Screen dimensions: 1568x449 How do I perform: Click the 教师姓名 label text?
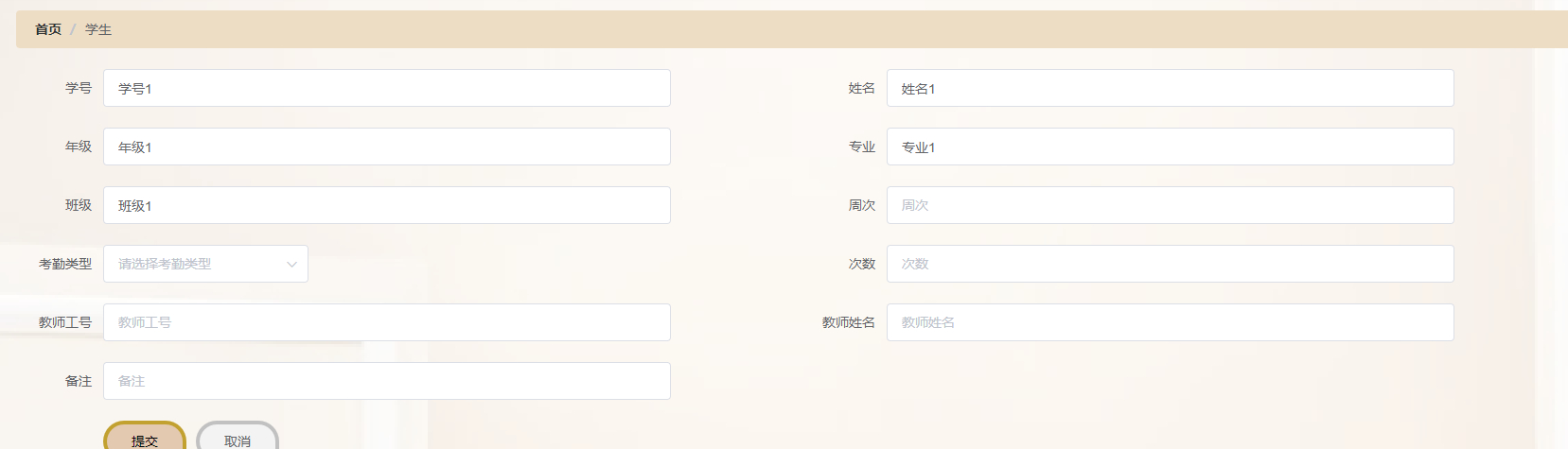click(848, 322)
